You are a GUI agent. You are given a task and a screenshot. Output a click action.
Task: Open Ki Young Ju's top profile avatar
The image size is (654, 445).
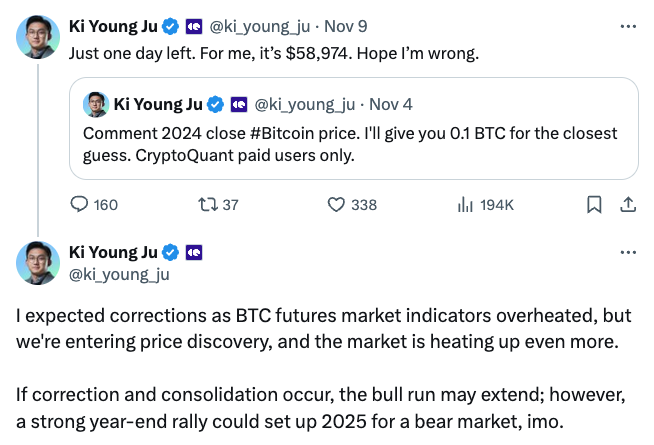coord(38,36)
